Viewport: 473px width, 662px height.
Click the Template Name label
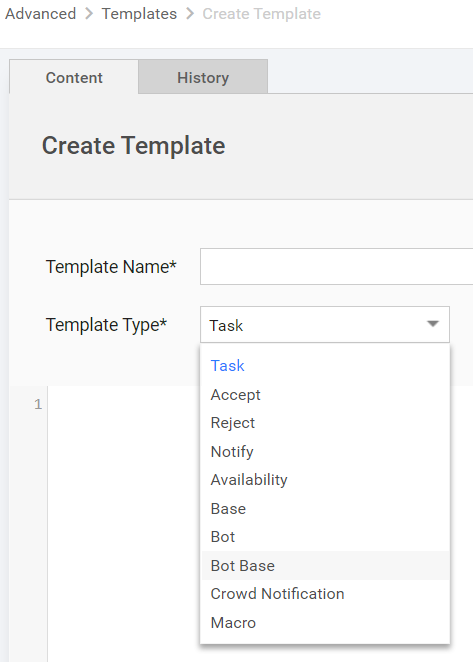(111, 267)
